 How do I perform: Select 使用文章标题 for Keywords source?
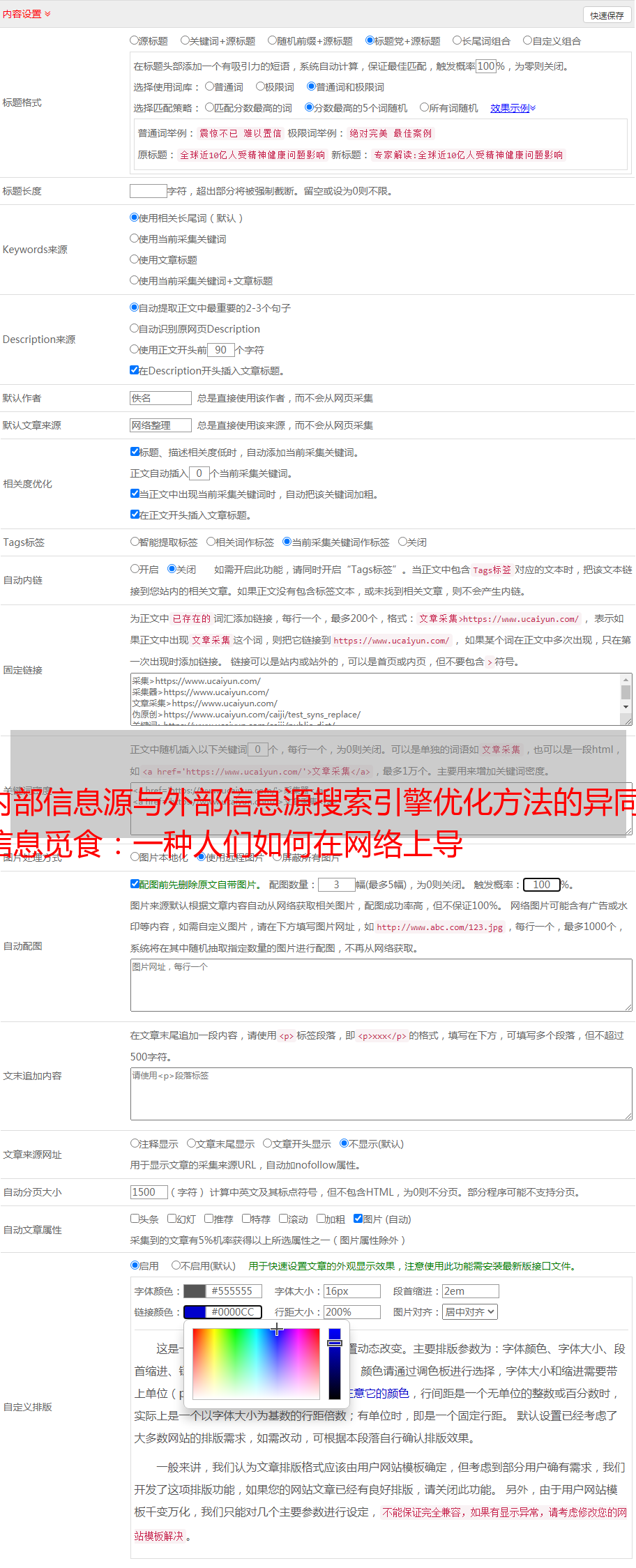coord(135,259)
